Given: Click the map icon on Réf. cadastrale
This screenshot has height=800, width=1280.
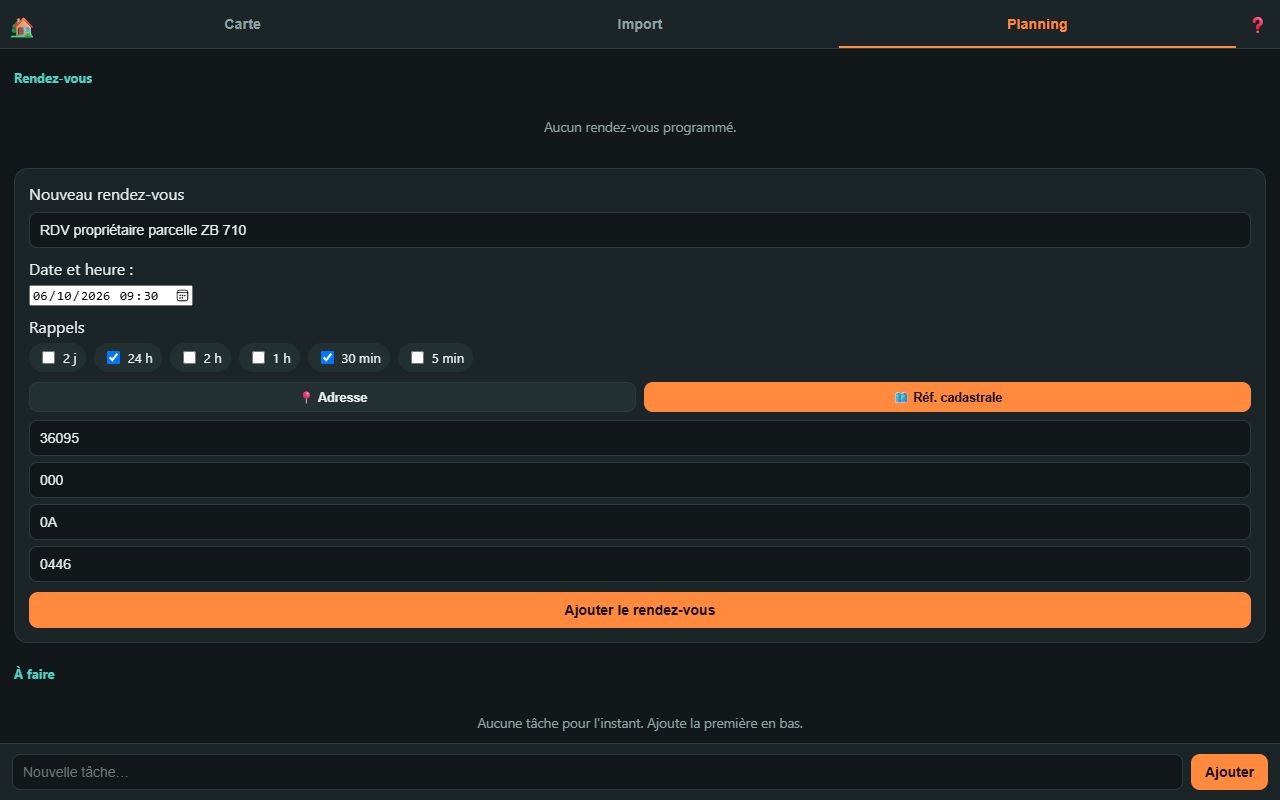Looking at the screenshot, I should click(x=901, y=398).
